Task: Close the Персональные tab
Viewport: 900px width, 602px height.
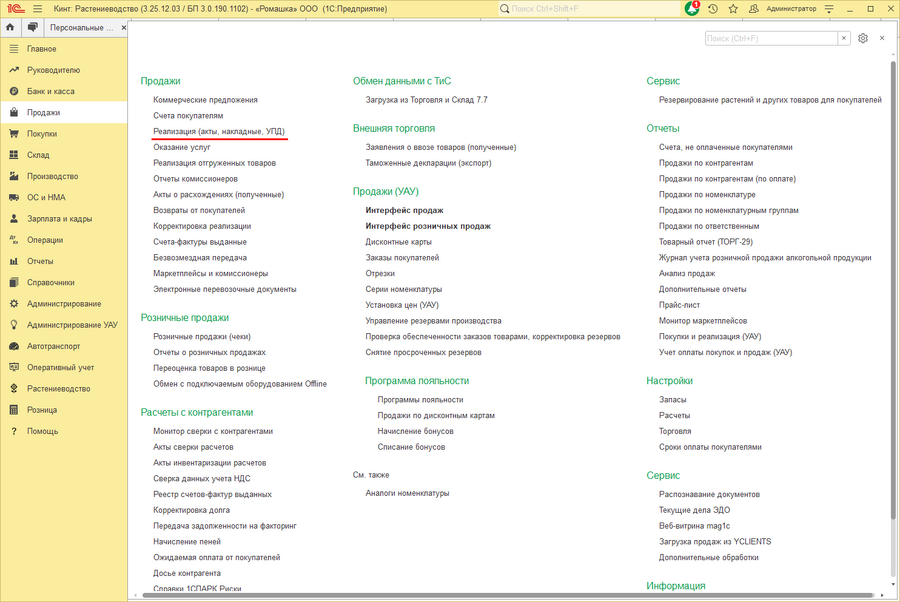Action: (x=123, y=28)
